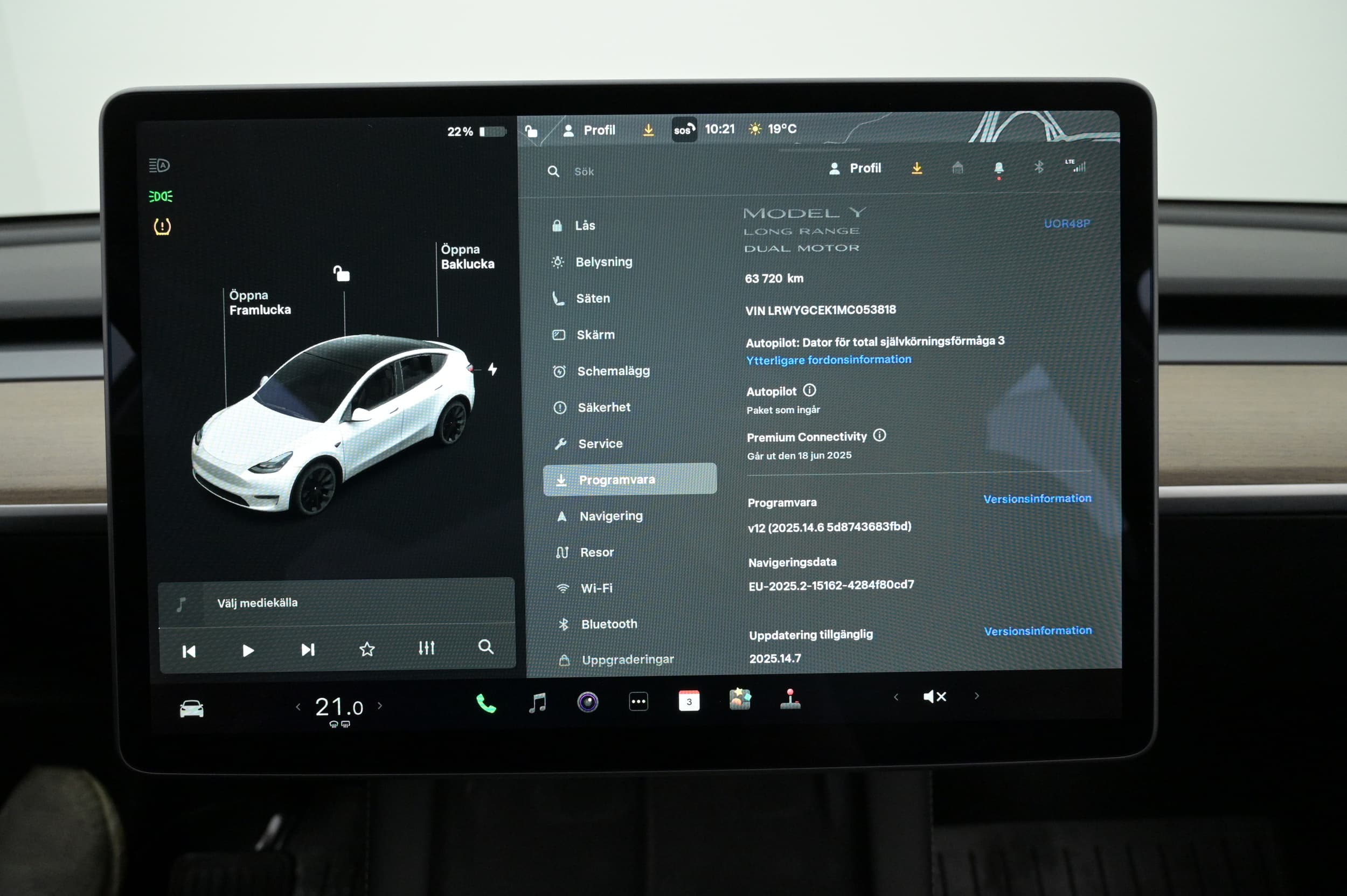Skip to previous track

pyautogui.click(x=189, y=651)
